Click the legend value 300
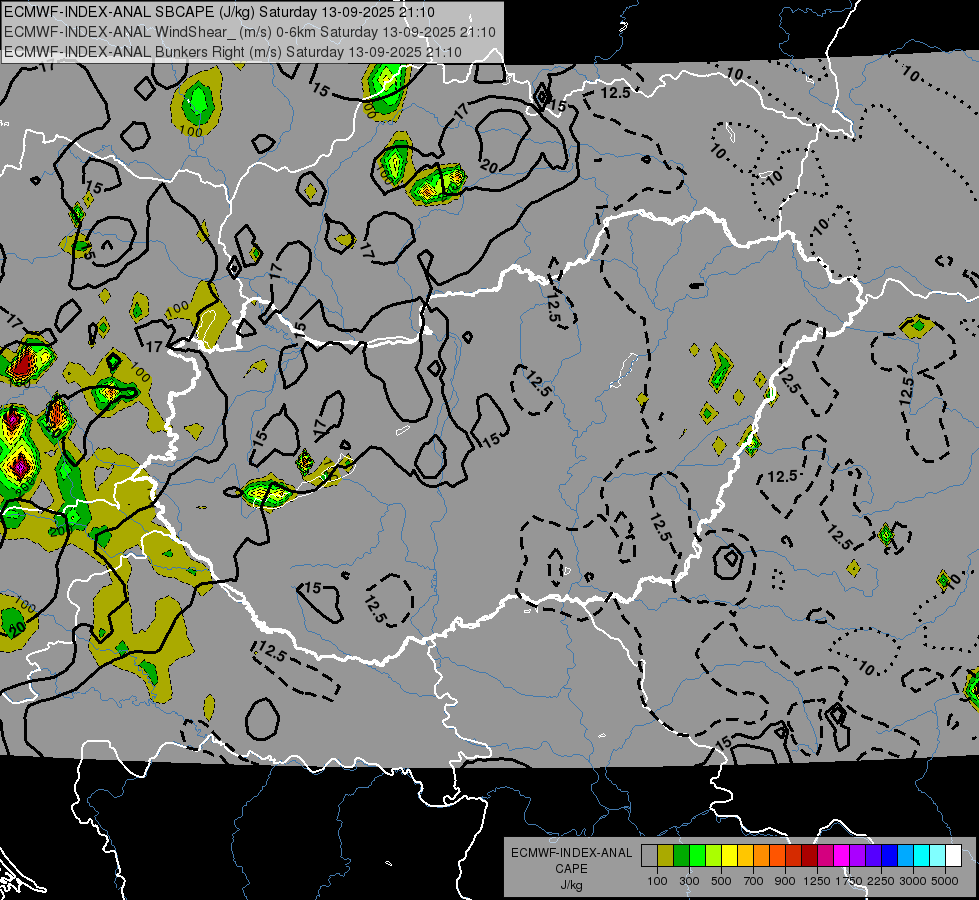This screenshot has width=979, height=900. [x=689, y=881]
